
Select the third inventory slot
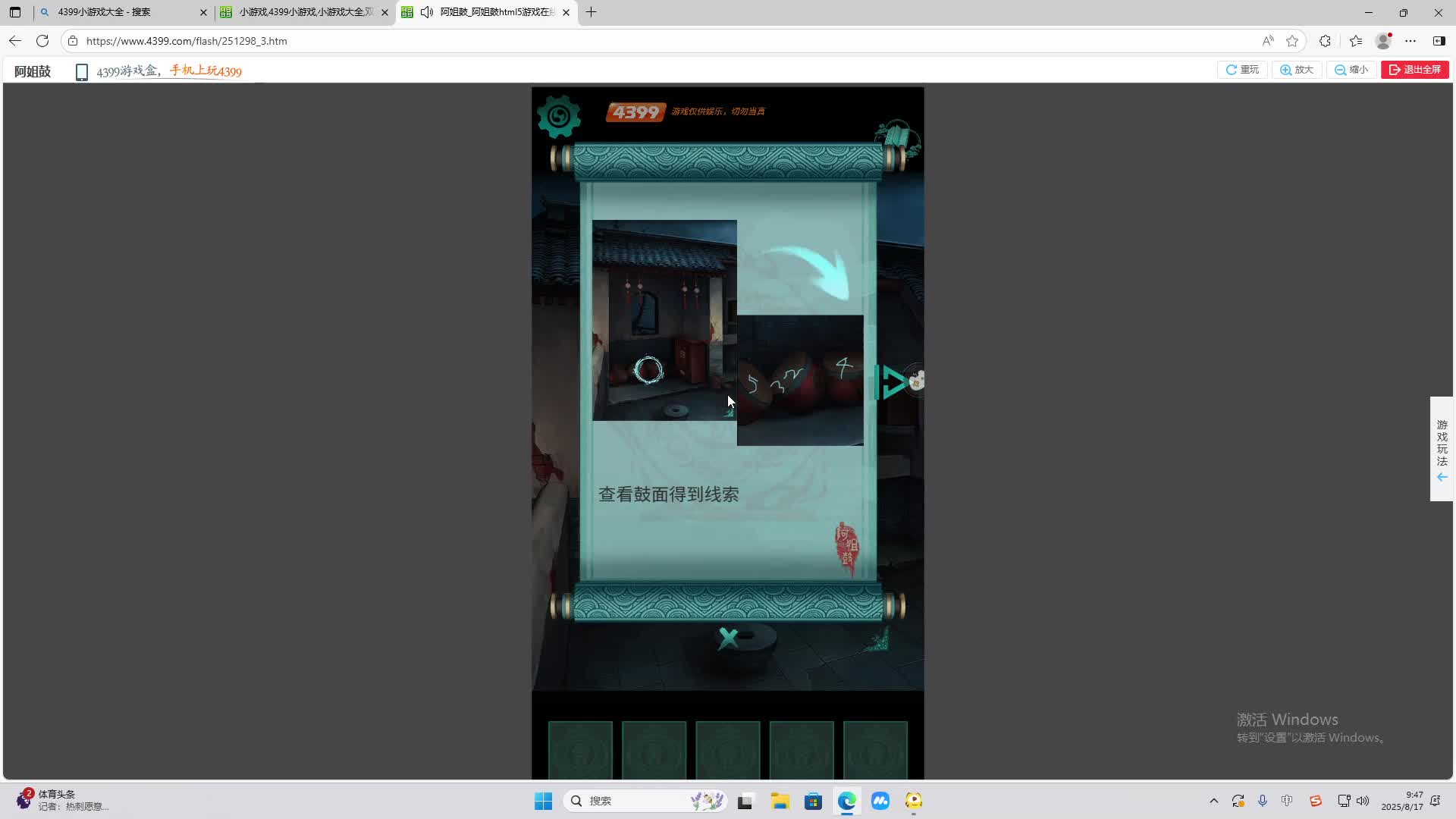(x=727, y=749)
